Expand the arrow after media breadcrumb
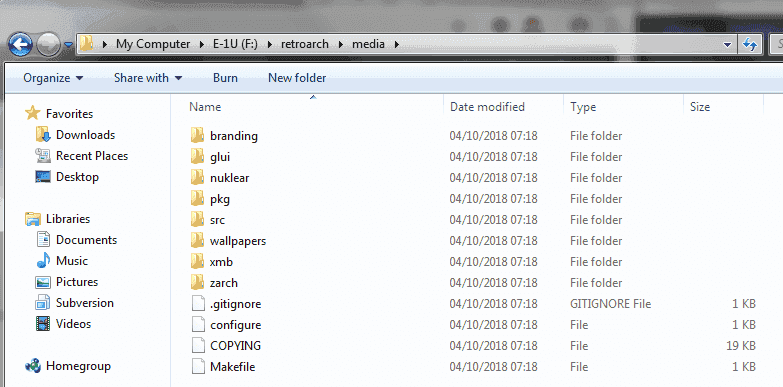Viewport: 783px width, 387px height. click(396, 44)
